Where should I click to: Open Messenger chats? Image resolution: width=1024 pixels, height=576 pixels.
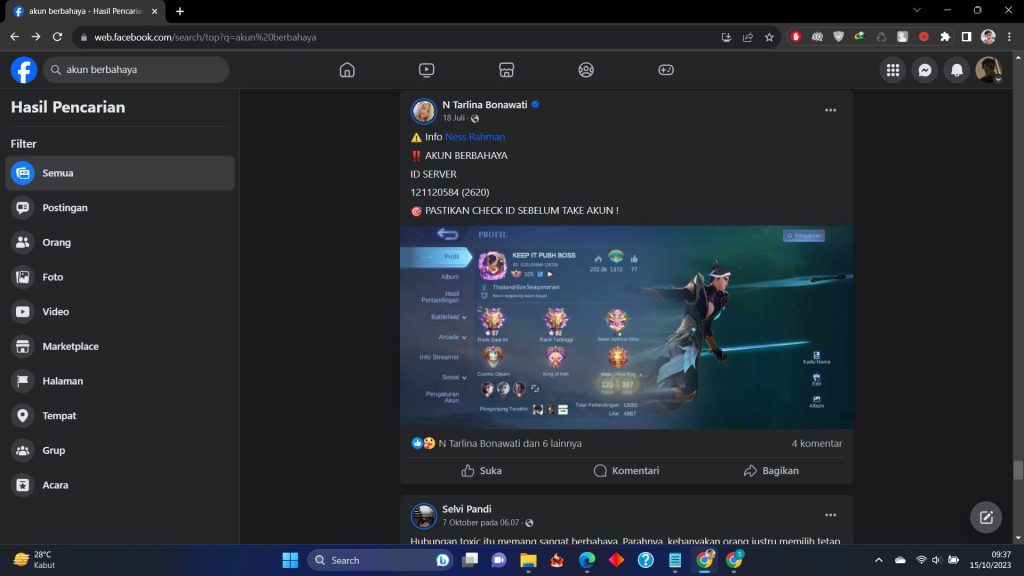click(x=925, y=70)
